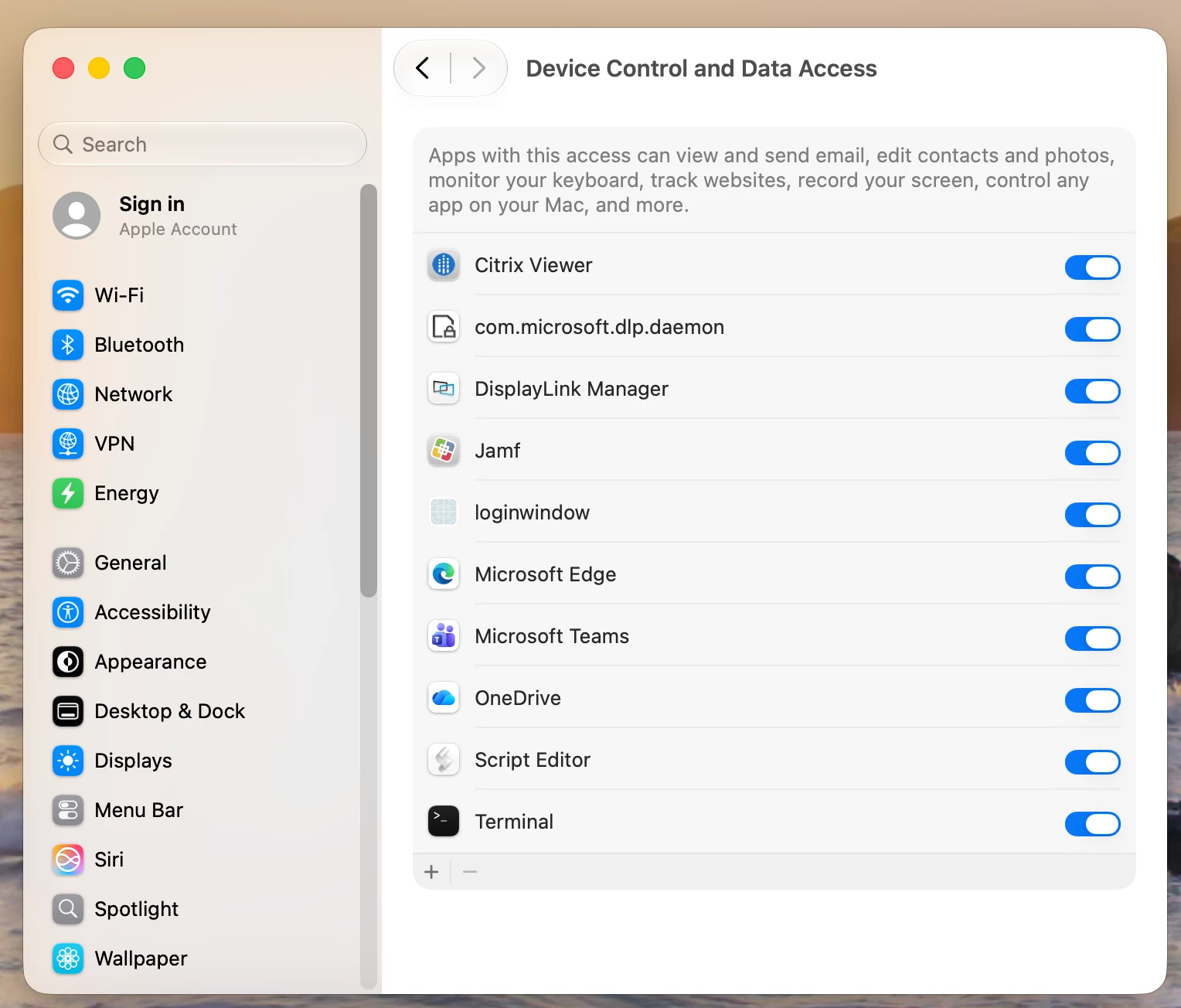Click the DisplayLink Manager icon

click(444, 389)
